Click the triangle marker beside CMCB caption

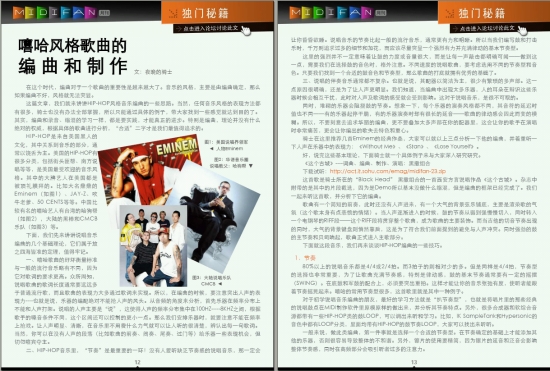coord(220,284)
